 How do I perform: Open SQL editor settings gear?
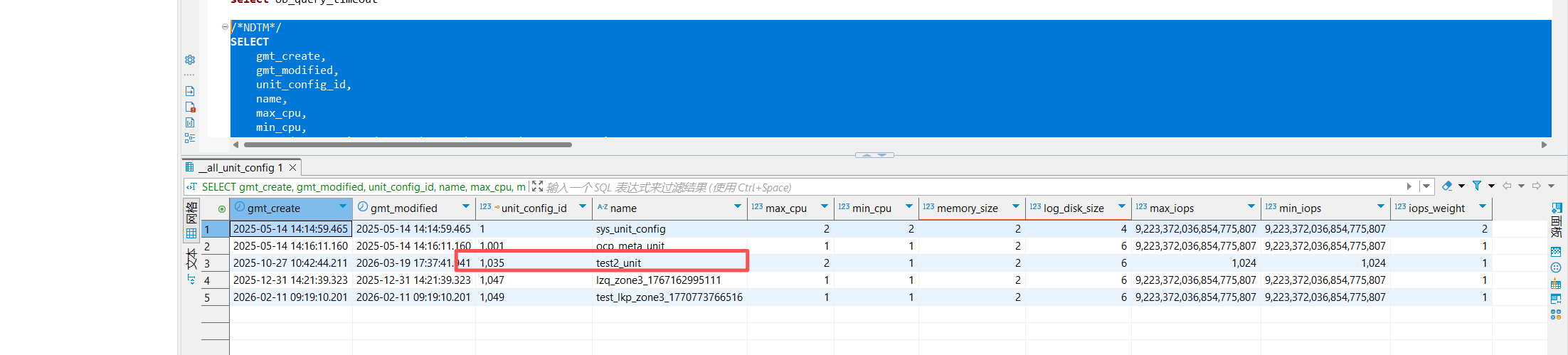(x=190, y=60)
